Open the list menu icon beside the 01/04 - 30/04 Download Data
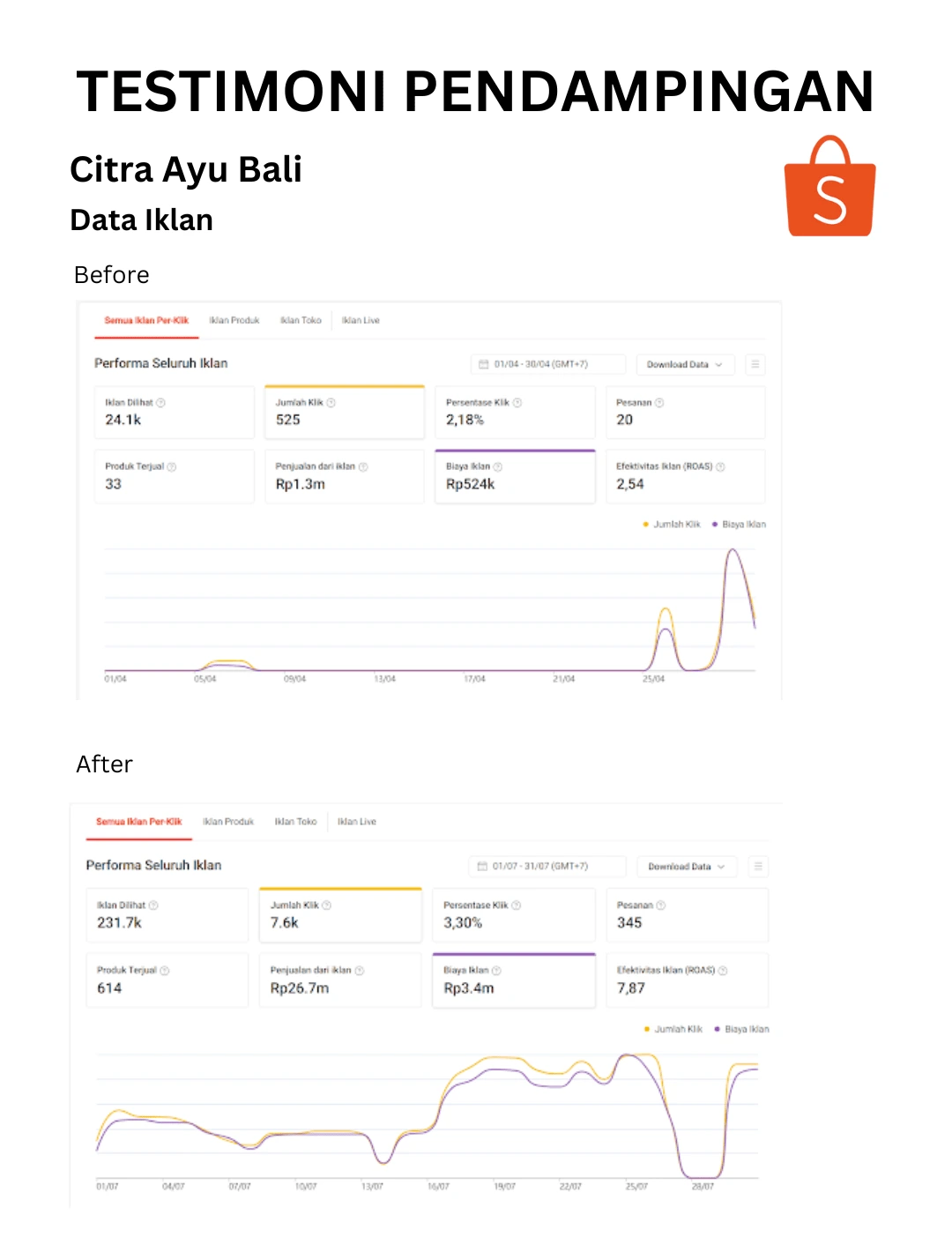 [x=755, y=364]
